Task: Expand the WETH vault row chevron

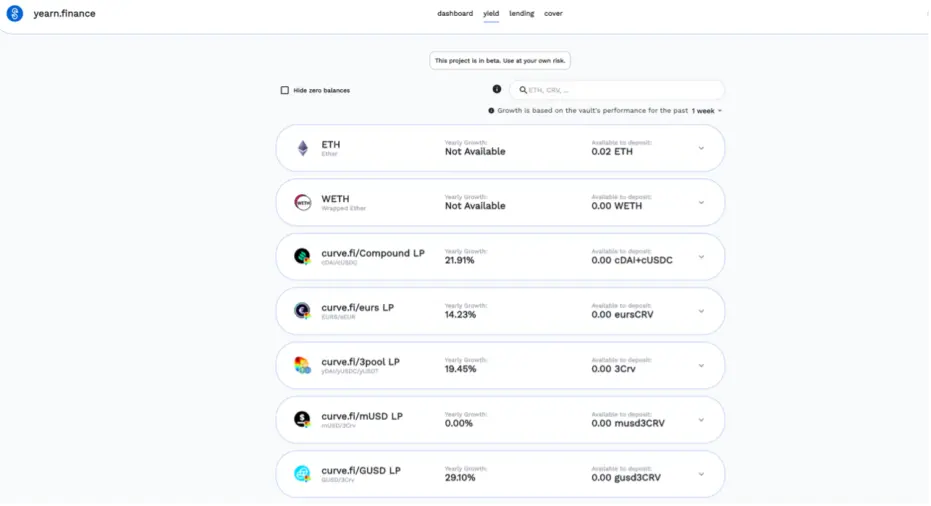Action: (701, 203)
